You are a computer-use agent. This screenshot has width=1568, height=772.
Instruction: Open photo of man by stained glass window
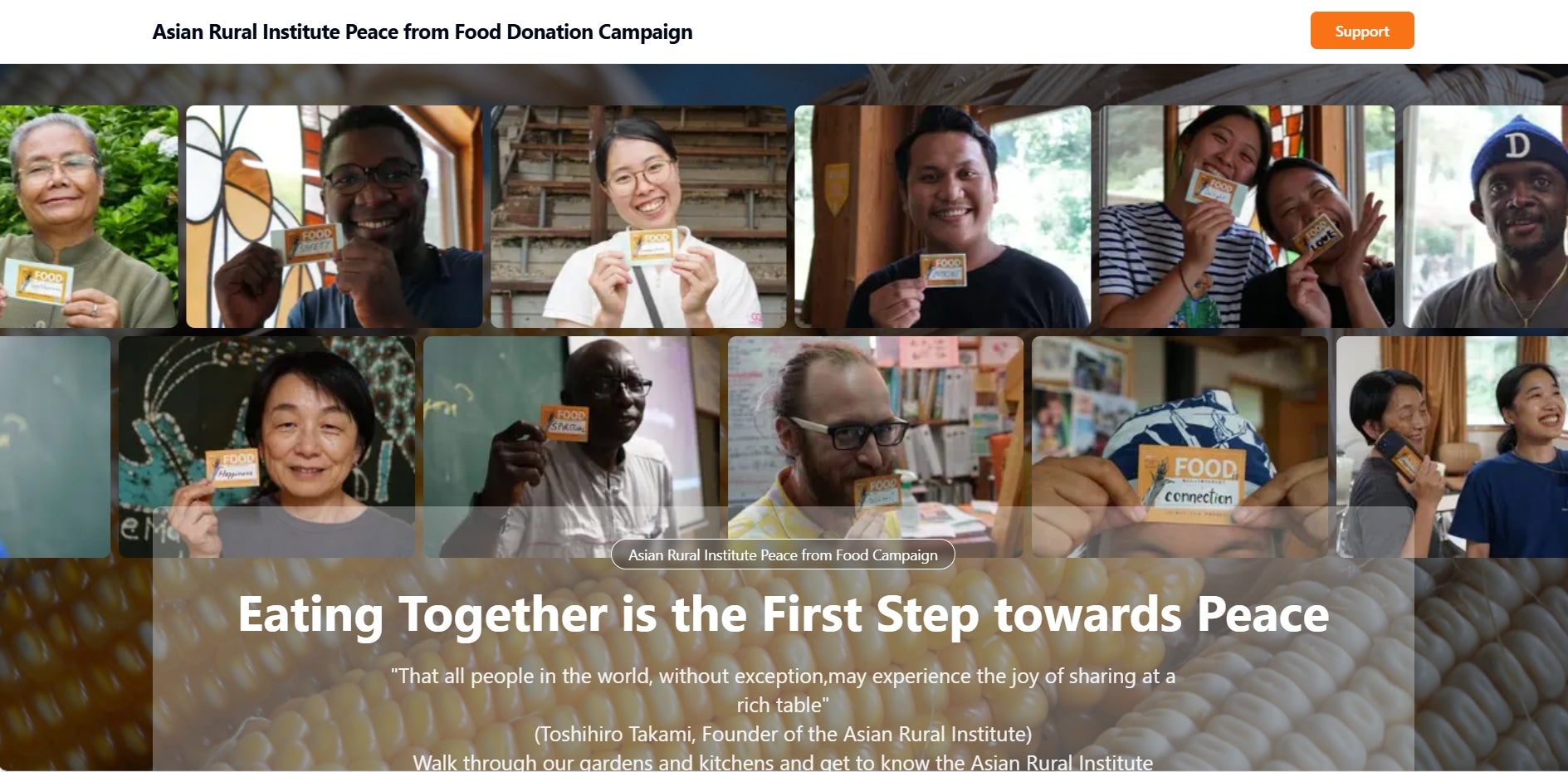pos(334,217)
